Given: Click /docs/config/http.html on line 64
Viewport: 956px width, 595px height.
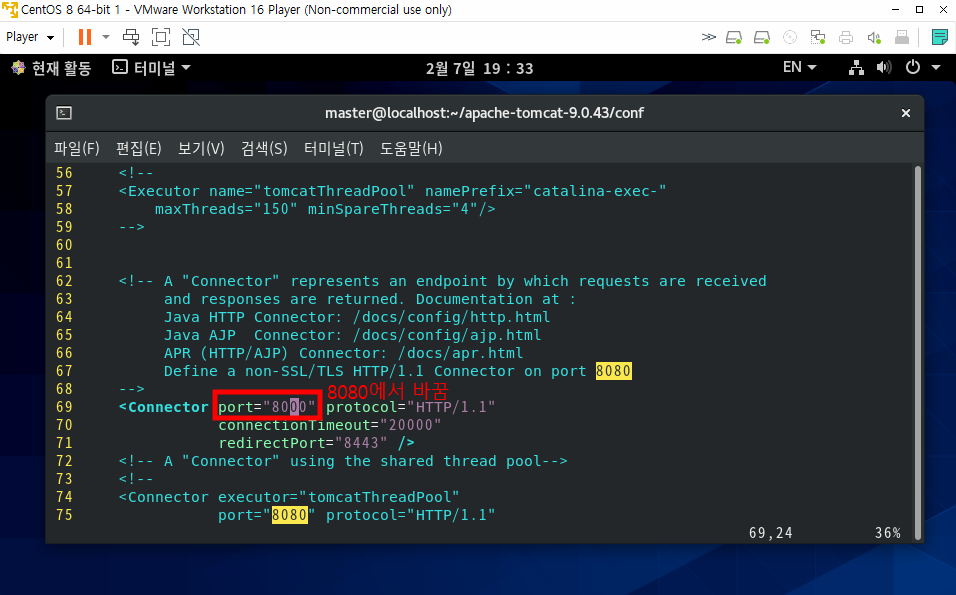Looking at the screenshot, I should pyautogui.click(x=451, y=316).
